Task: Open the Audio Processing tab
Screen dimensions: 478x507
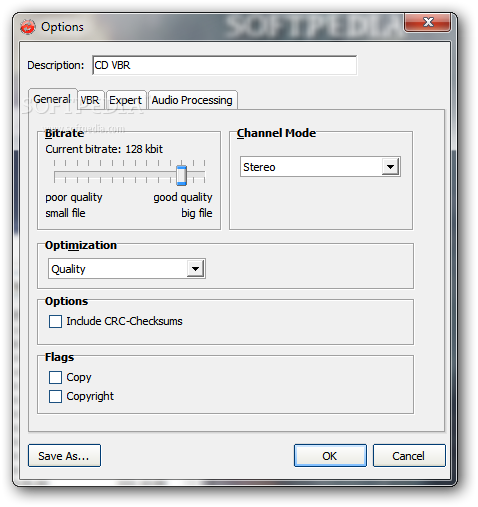Action: pos(192,100)
